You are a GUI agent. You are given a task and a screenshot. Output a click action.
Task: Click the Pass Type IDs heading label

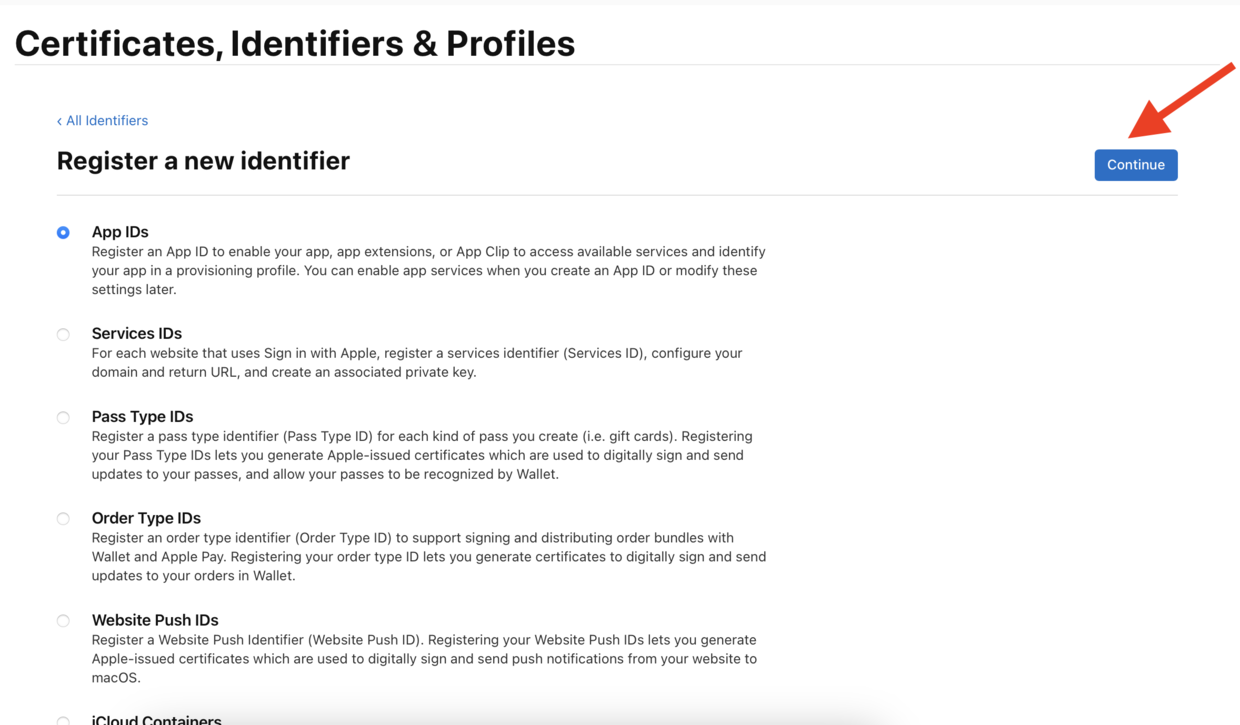tap(142, 416)
